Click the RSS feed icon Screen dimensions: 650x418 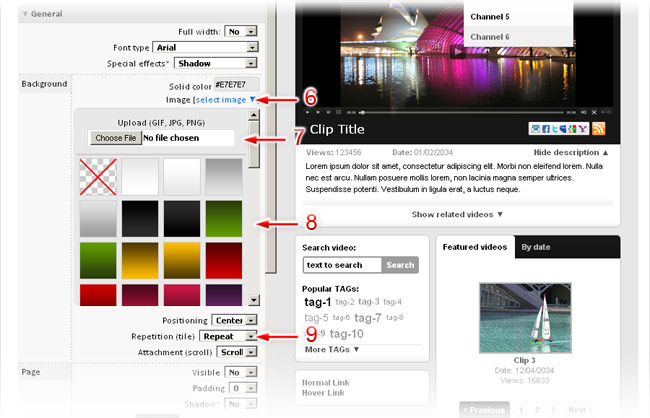coord(600,129)
